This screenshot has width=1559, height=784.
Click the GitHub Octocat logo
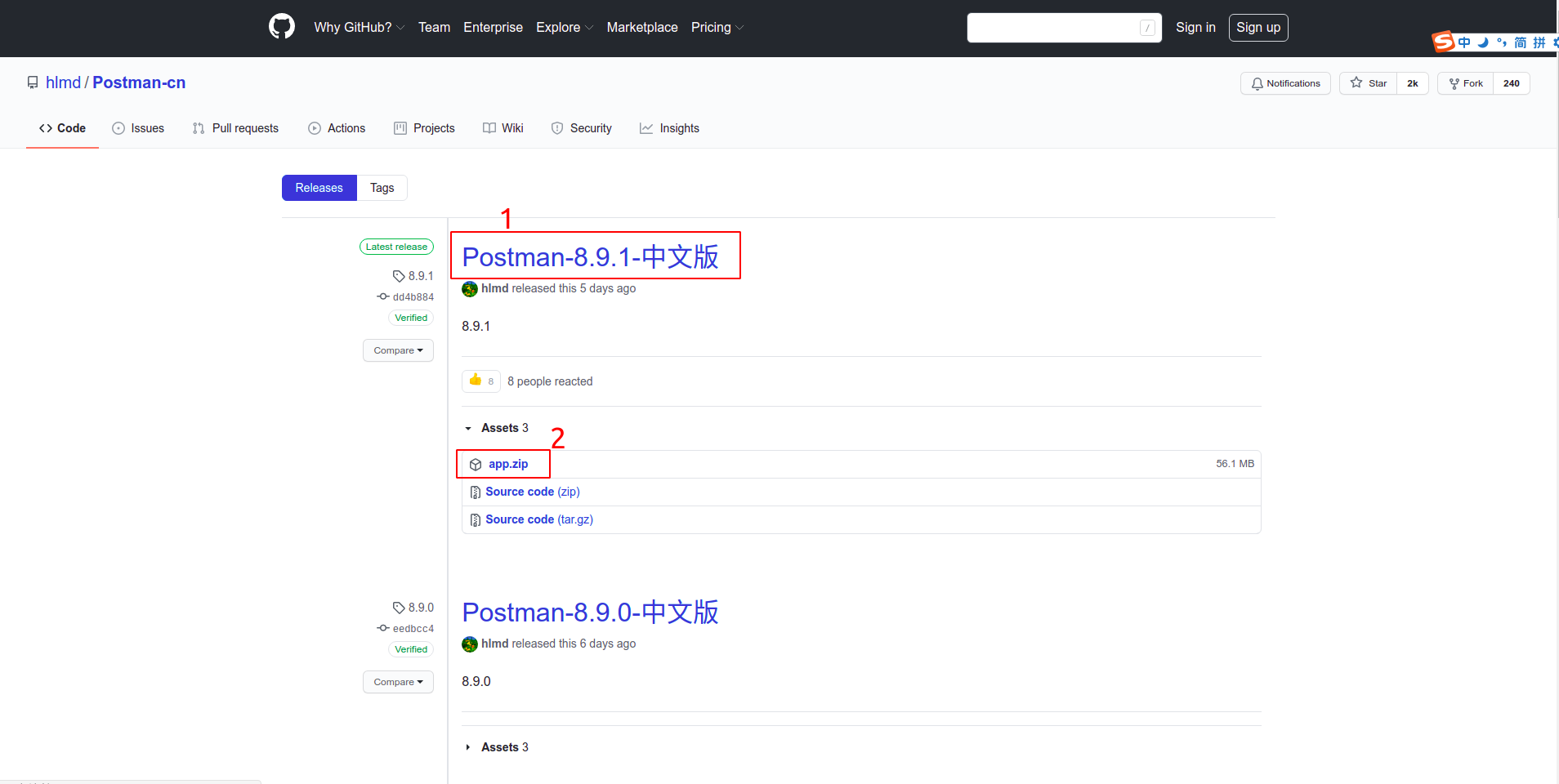click(281, 26)
